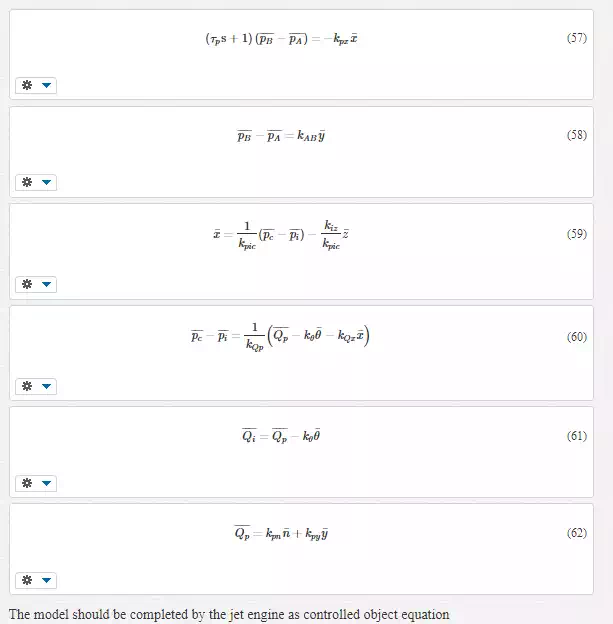This screenshot has width=613, height=624.
Task: Open the dropdown arrow below equation 62
Action: 47,580
